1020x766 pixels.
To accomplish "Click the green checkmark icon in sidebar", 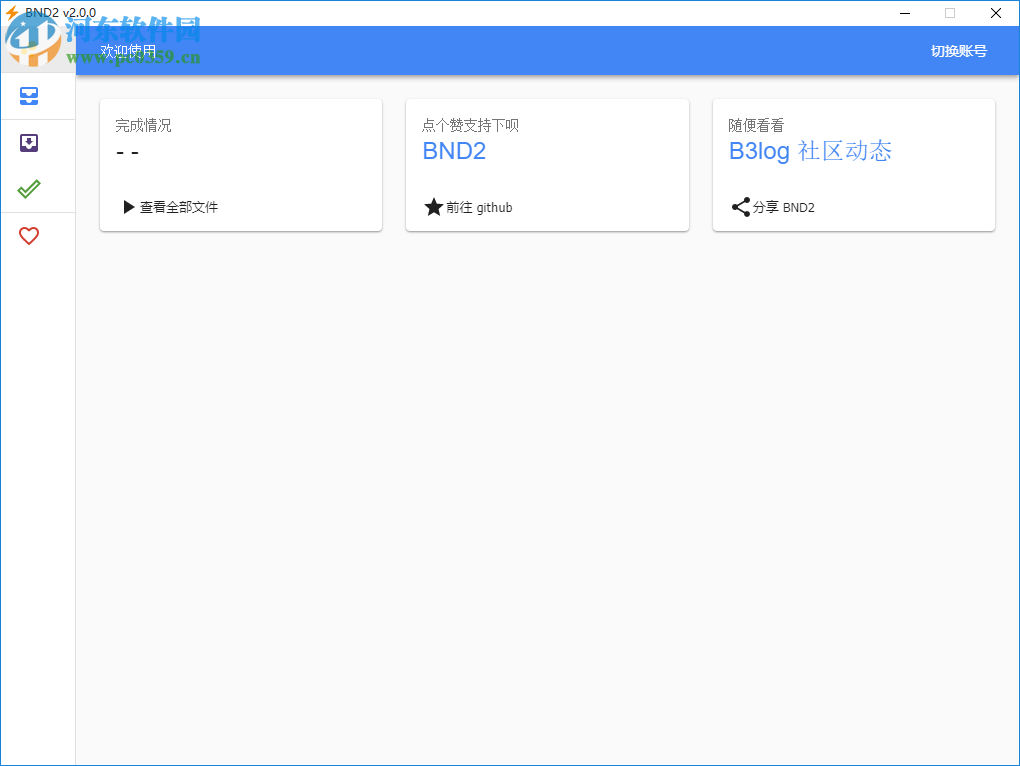I will click(x=28, y=188).
